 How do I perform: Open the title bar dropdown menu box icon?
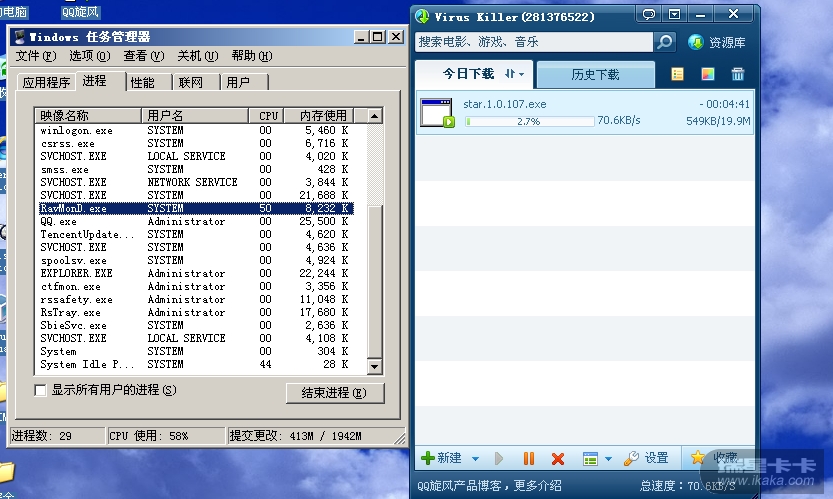click(x=674, y=14)
